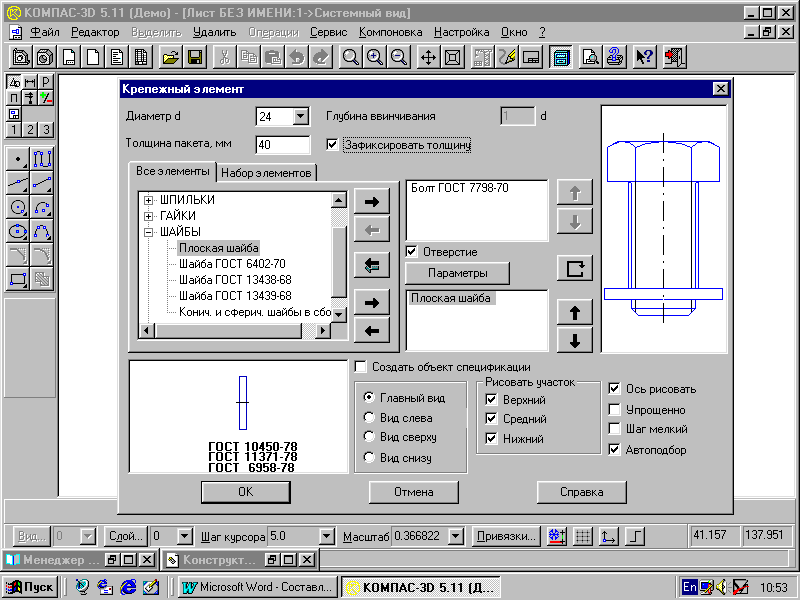Collapse the ШАЙБЫ tree node

[148, 232]
